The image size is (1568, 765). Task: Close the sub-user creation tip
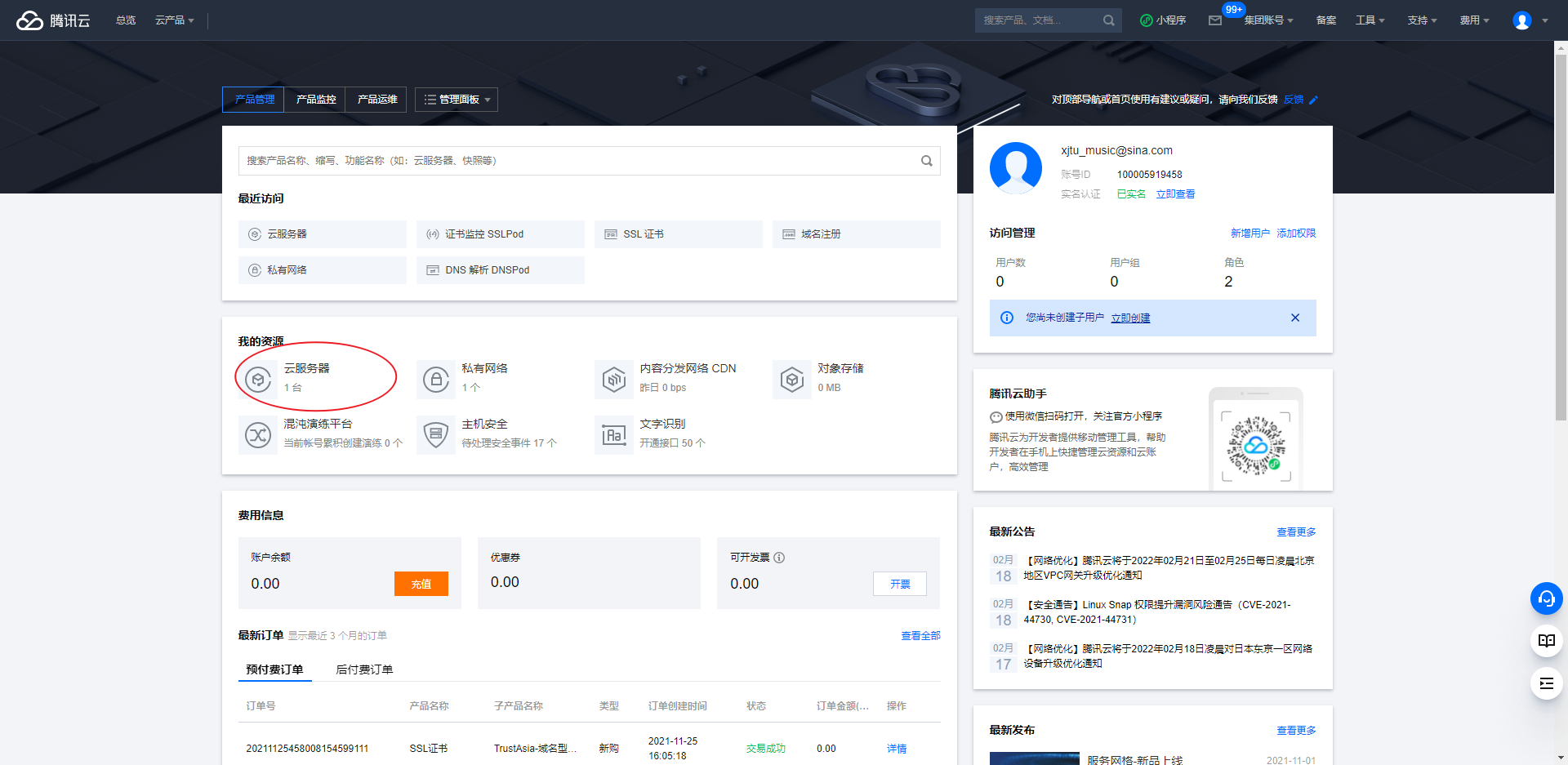pyautogui.click(x=1295, y=318)
